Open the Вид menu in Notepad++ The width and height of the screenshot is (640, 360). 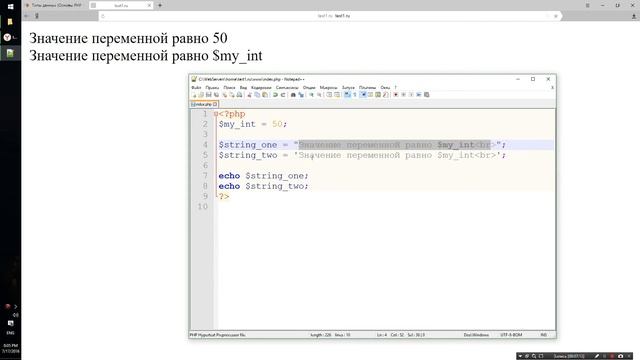click(243, 87)
